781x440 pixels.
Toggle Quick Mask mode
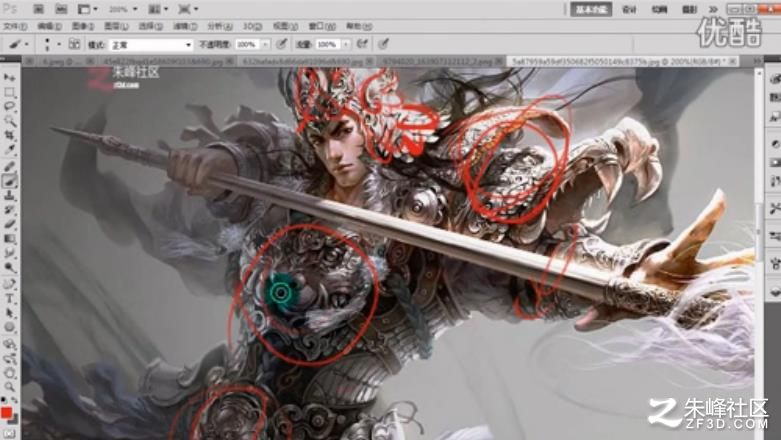[9, 434]
